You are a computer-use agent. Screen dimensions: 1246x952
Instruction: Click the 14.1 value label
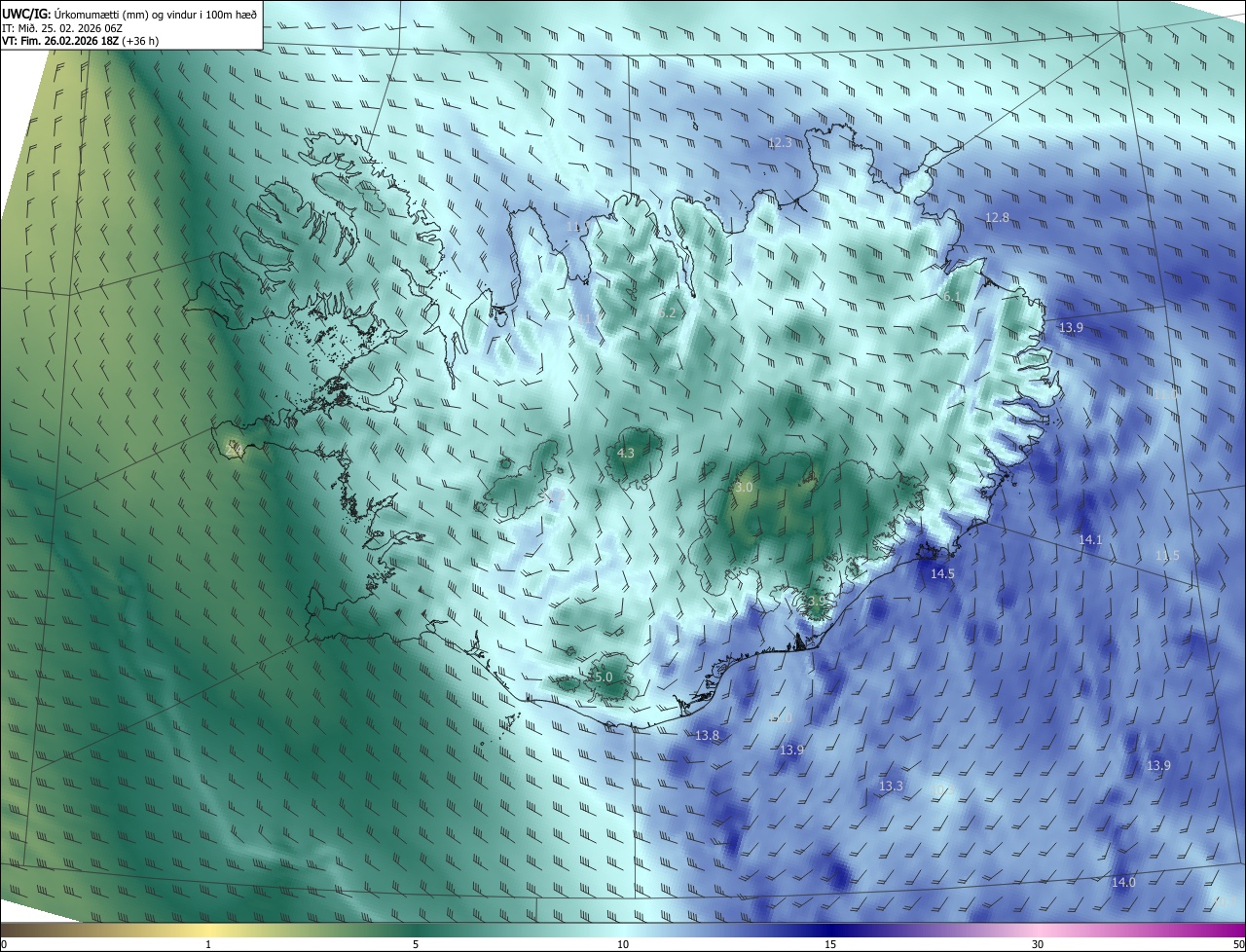coord(1090,540)
